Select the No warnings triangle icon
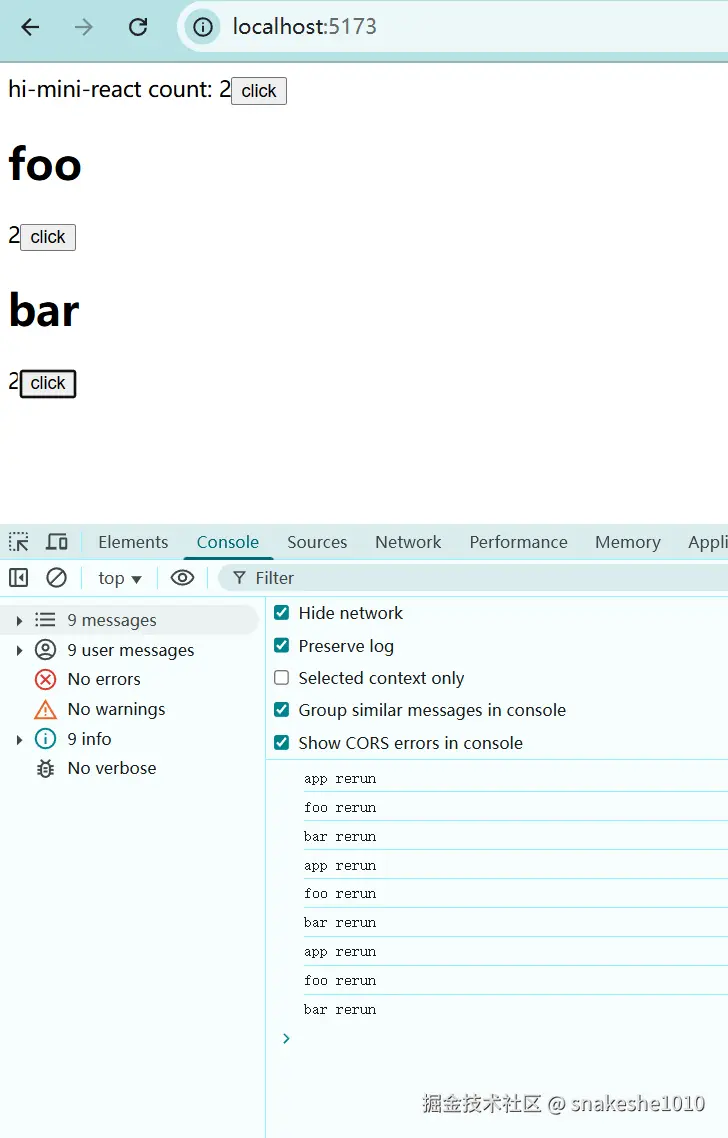This screenshot has width=728, height=1138. click(x=45, y=709)
